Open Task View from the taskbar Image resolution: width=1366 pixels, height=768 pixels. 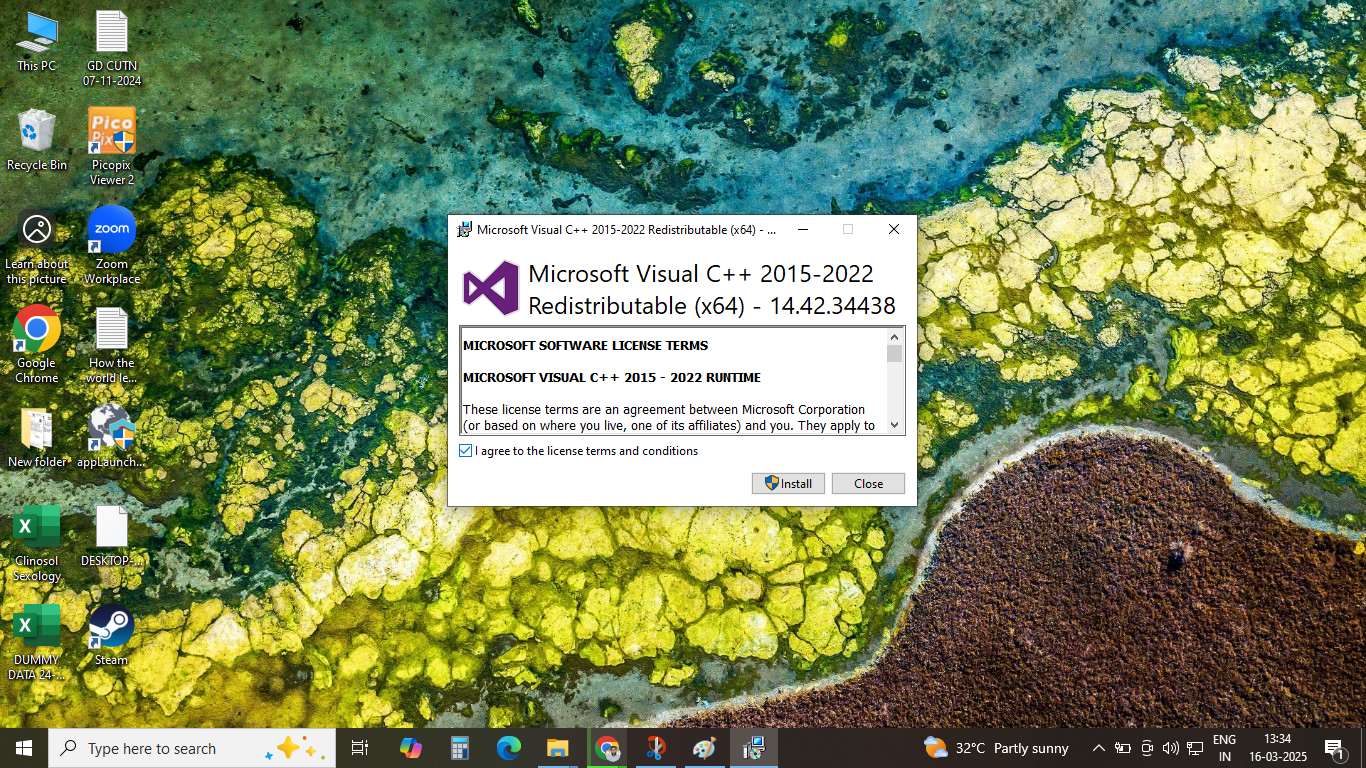[x=360, y=748]
